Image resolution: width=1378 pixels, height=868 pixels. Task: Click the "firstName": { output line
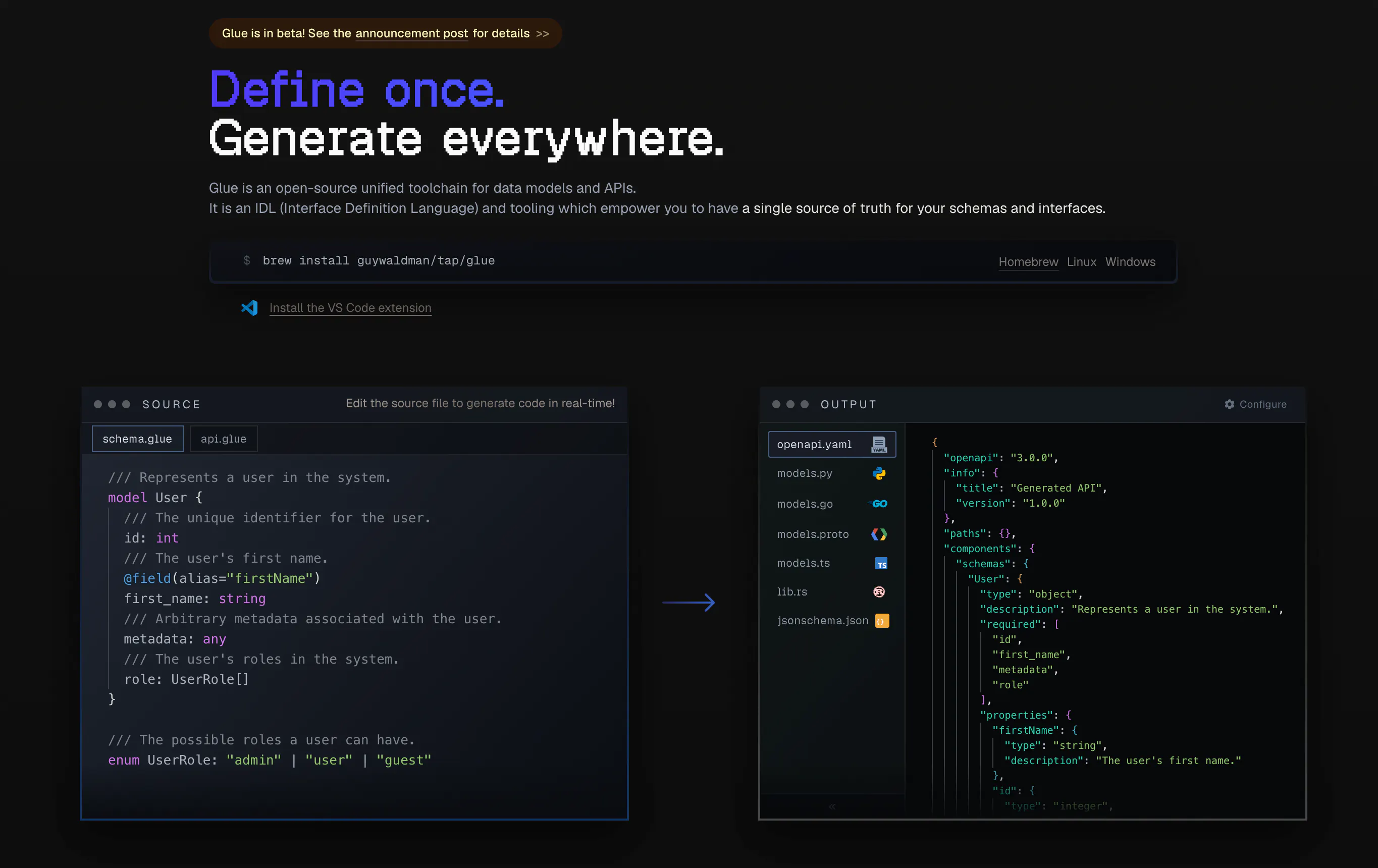pyautogui.click(x=1035, y=730)
